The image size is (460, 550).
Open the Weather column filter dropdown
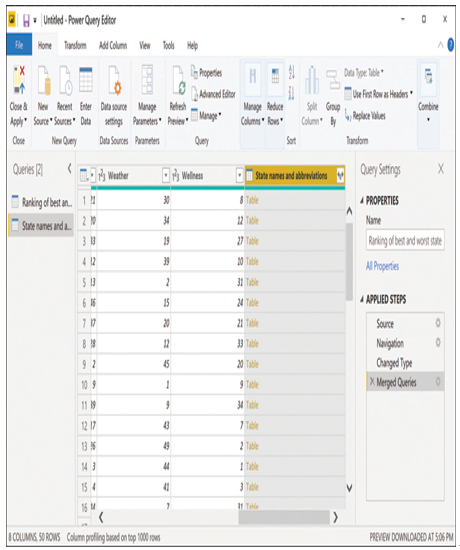pos(166,175)
